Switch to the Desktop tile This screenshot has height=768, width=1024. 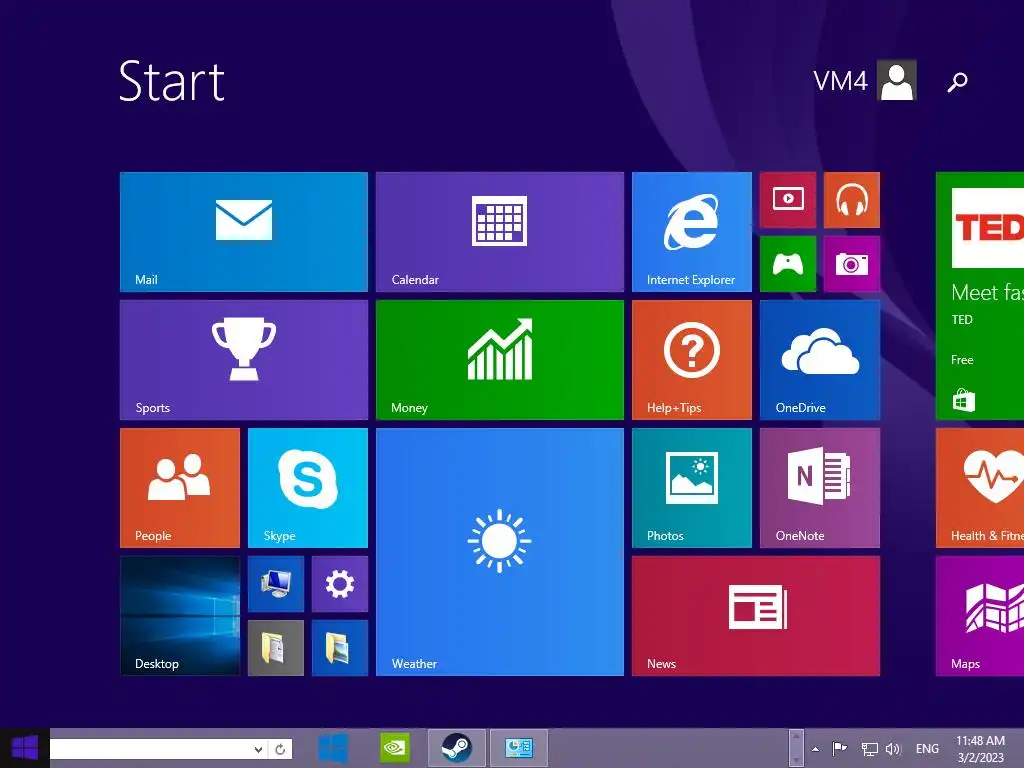point(180,616)
